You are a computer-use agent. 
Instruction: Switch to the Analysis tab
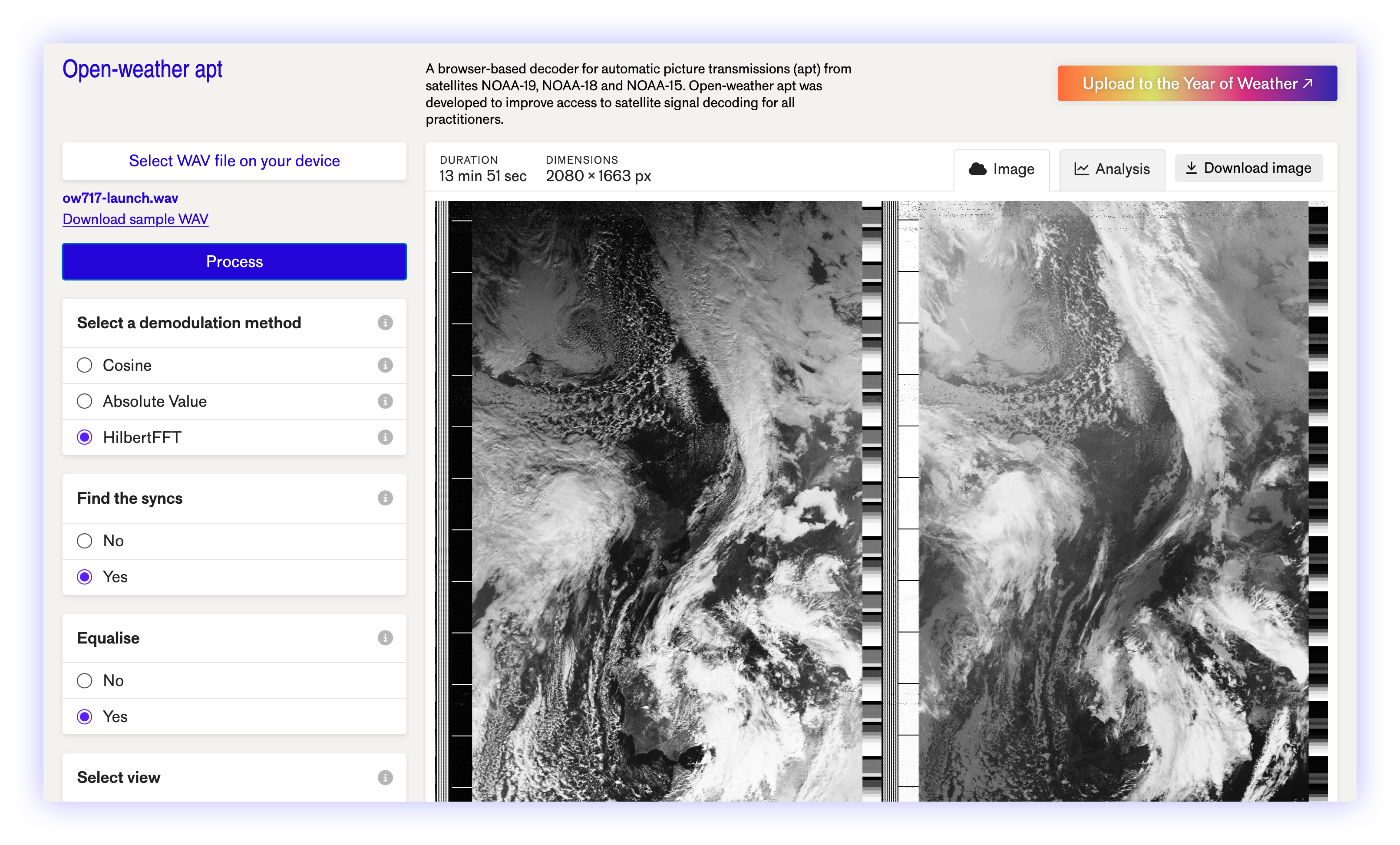[x=1112, y=170]
